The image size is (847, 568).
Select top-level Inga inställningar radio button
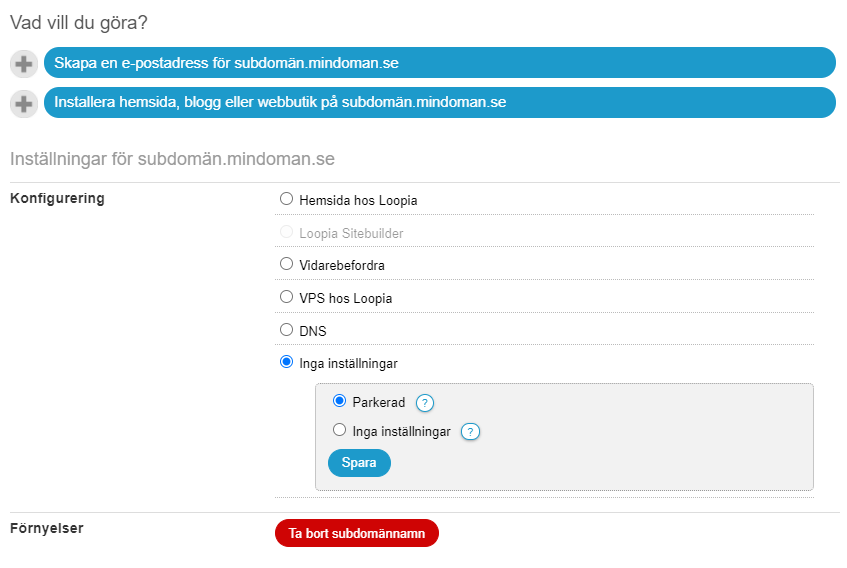click(286, 362)
